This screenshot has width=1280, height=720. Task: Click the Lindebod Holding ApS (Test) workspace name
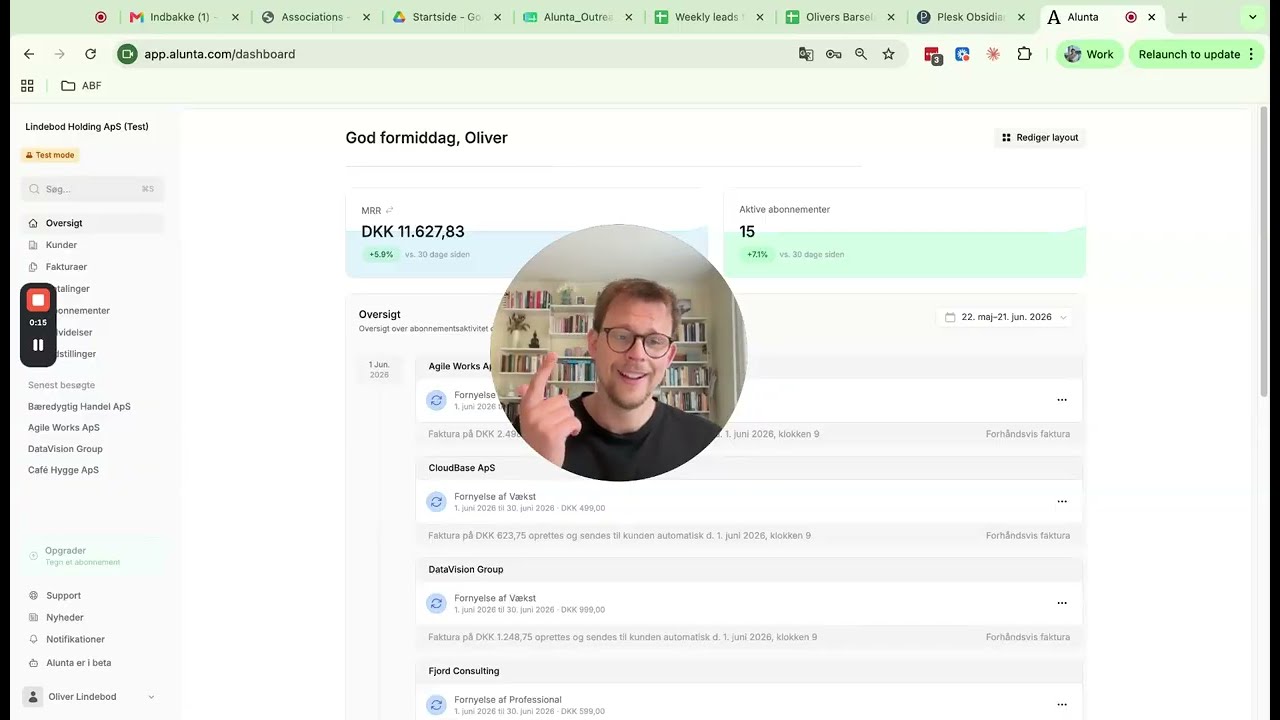tap(87, 127)
